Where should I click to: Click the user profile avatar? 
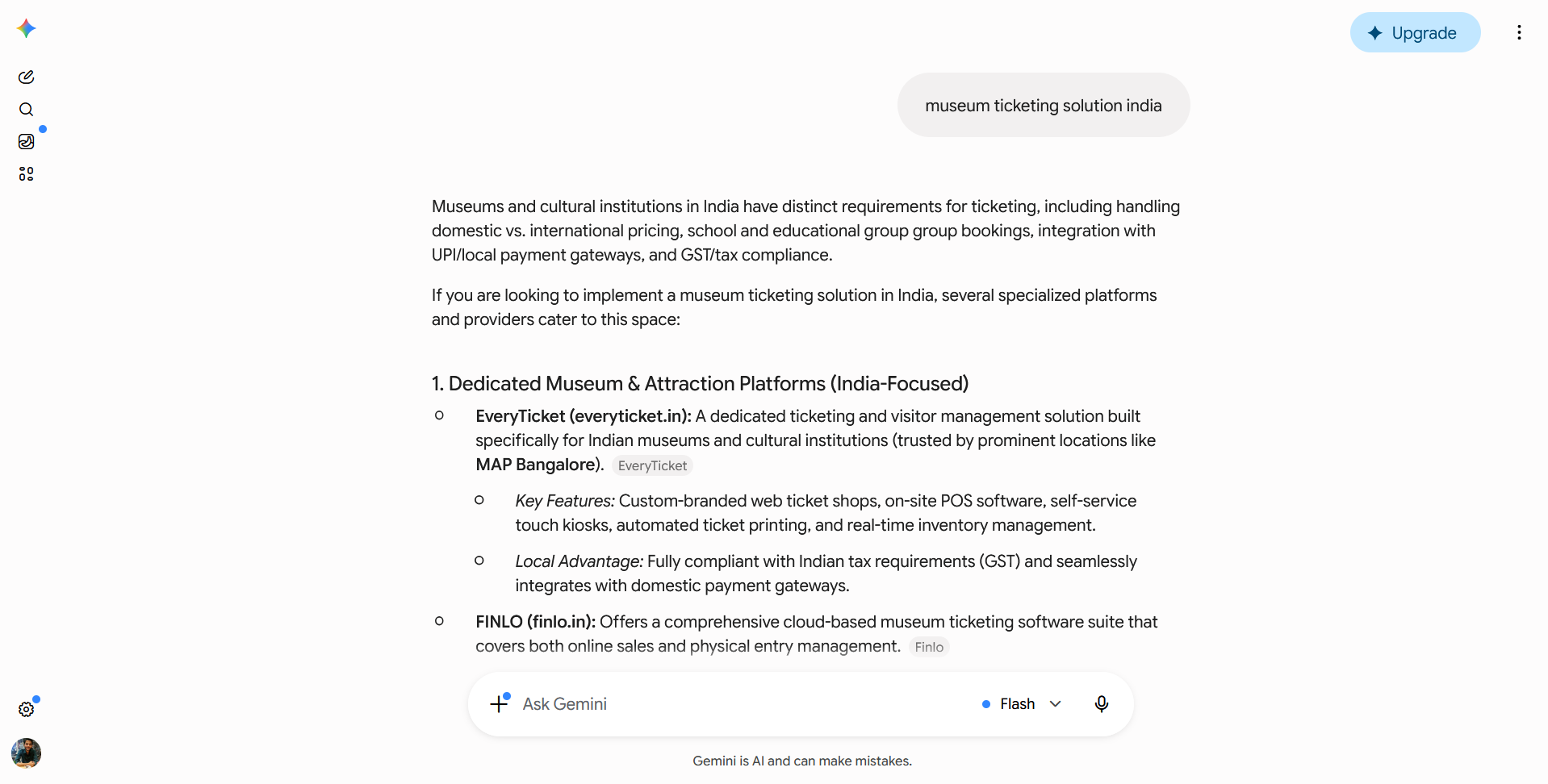coord(26,753)
